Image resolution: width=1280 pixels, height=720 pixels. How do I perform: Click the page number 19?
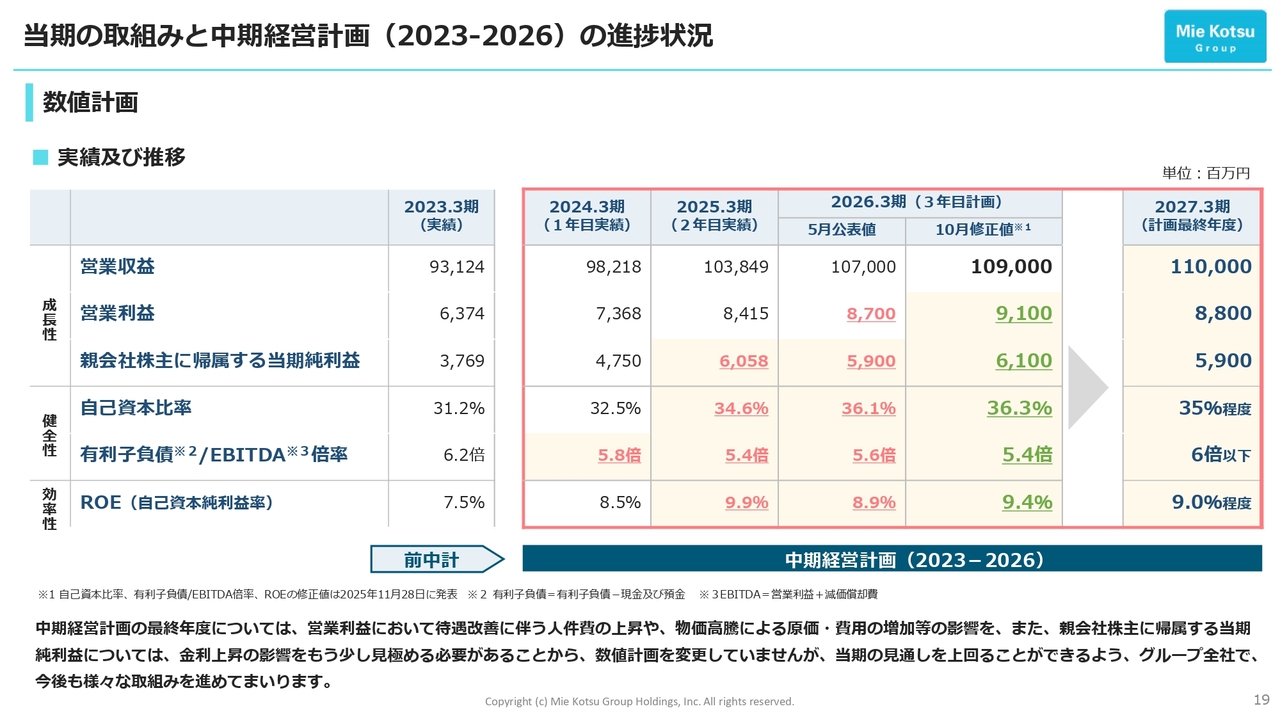coord(1261,699)
